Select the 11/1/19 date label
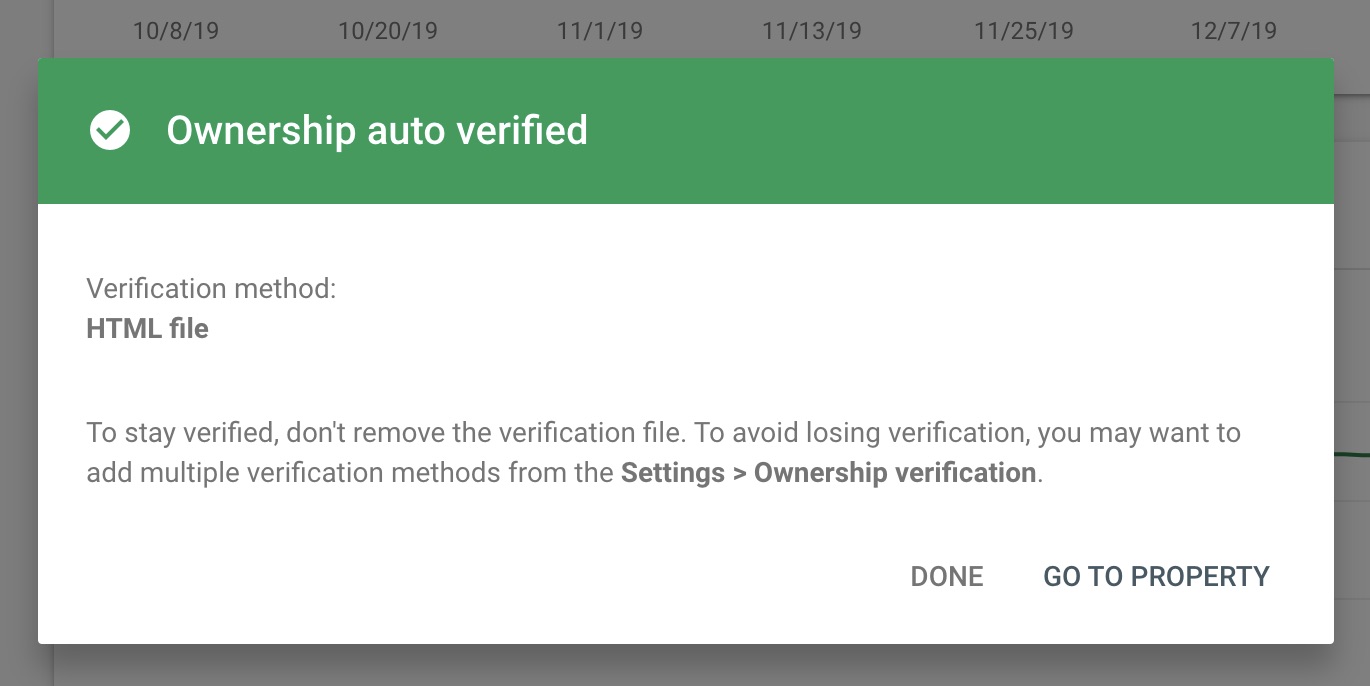Screen dimensions: 1370x686 (600, 31)
